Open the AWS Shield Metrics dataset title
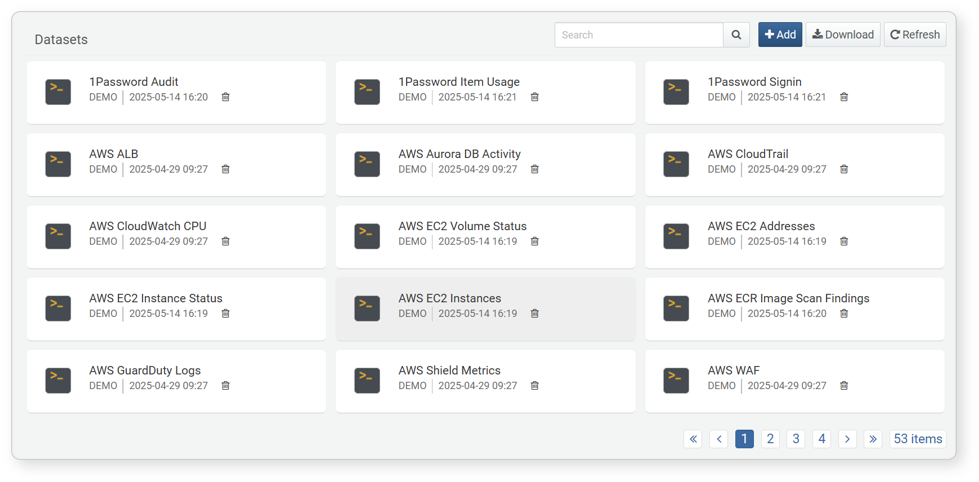The image size is (979, 482). [x=450, y=371]
